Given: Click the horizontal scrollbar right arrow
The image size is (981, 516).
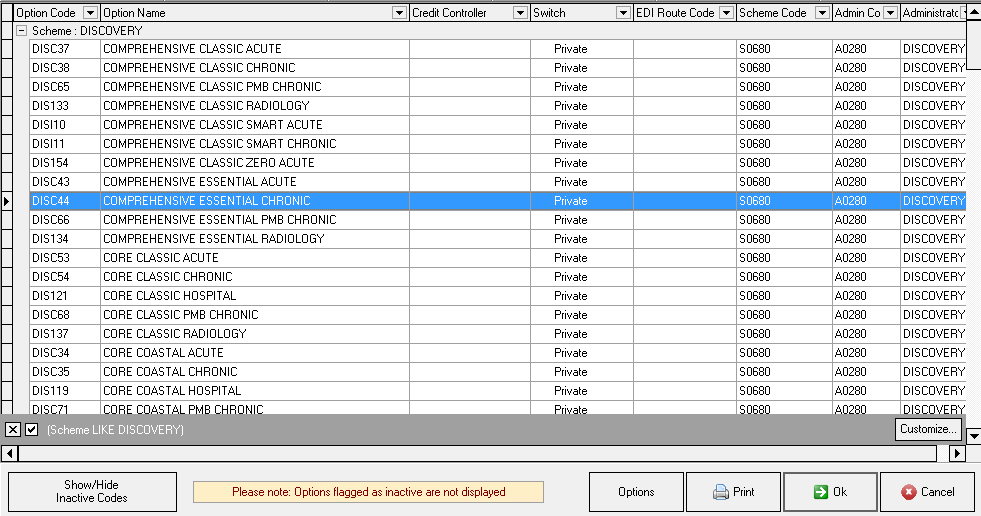Looking at the screenshot, I should (x=957, y=453).
